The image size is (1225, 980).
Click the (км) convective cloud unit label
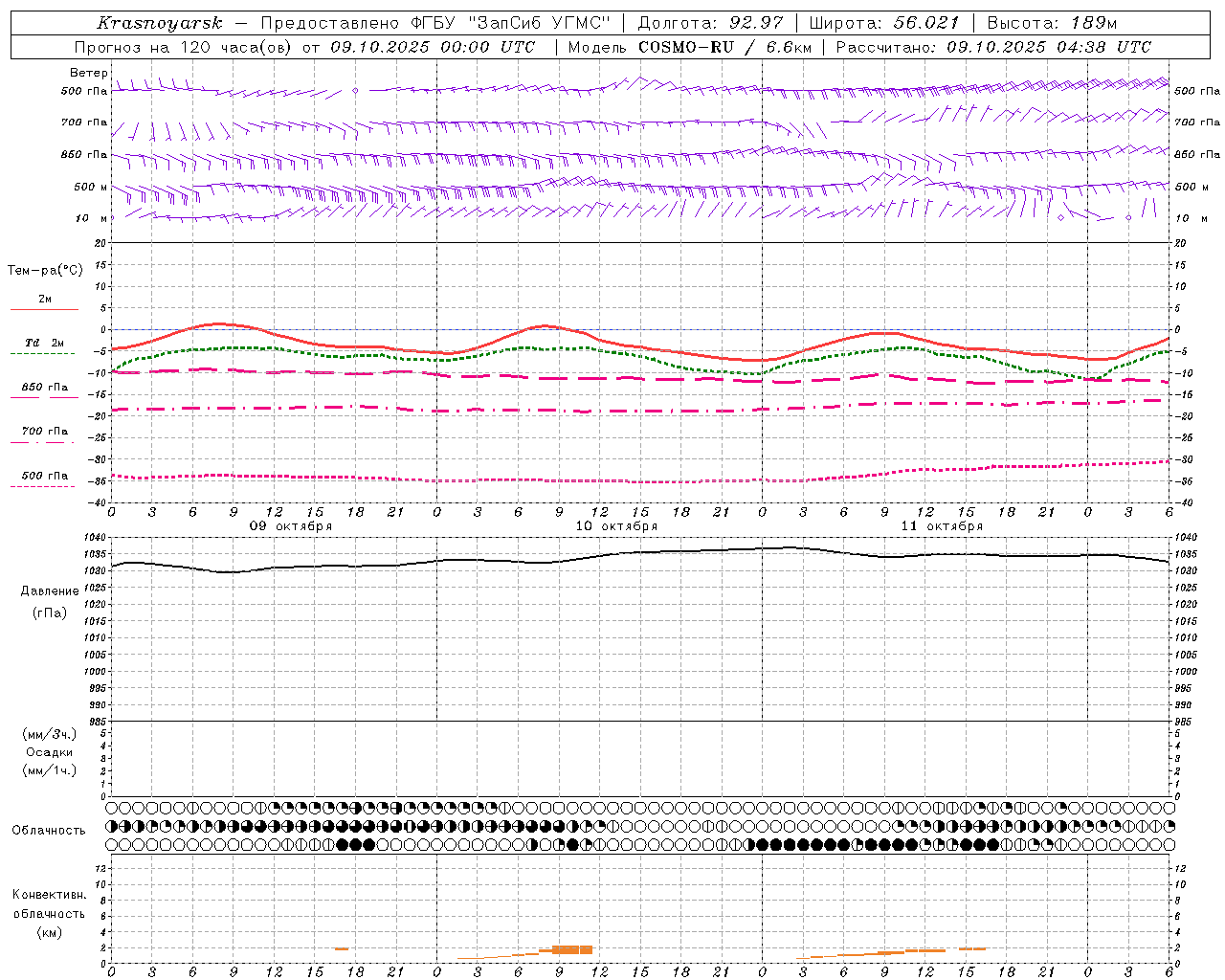(x=50, y=931)
